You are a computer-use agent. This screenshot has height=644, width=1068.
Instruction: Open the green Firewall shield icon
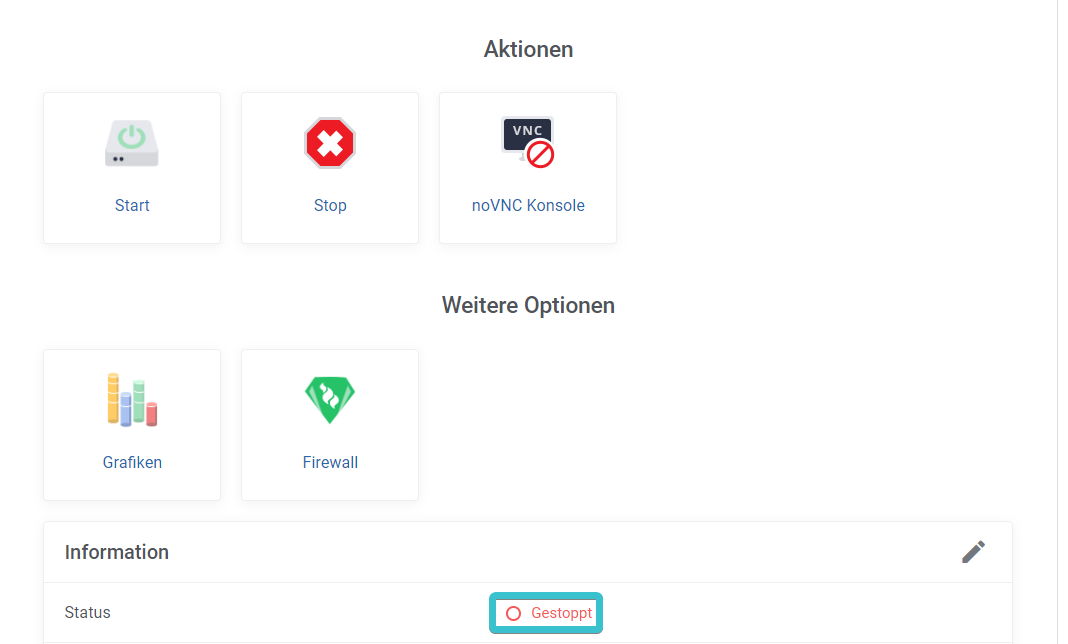click(330, 400)
